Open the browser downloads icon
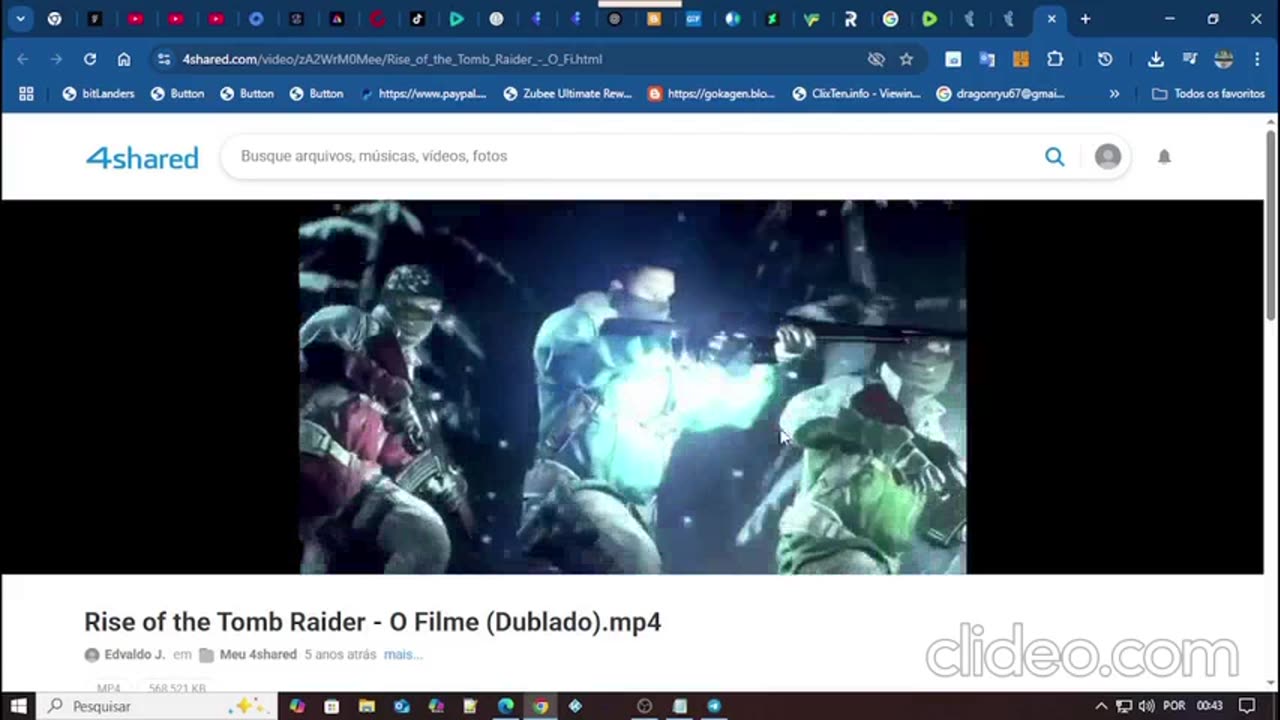This screenshot has height=720, width=1280. click(1155, 59)
